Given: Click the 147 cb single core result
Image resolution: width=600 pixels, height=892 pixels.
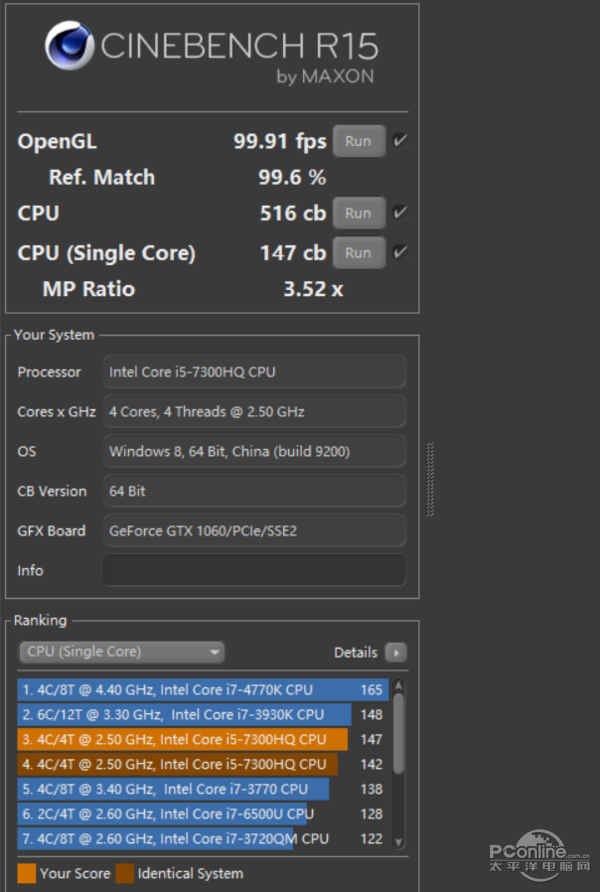Looking at the screenshot, I should click(x=293, y=253).
